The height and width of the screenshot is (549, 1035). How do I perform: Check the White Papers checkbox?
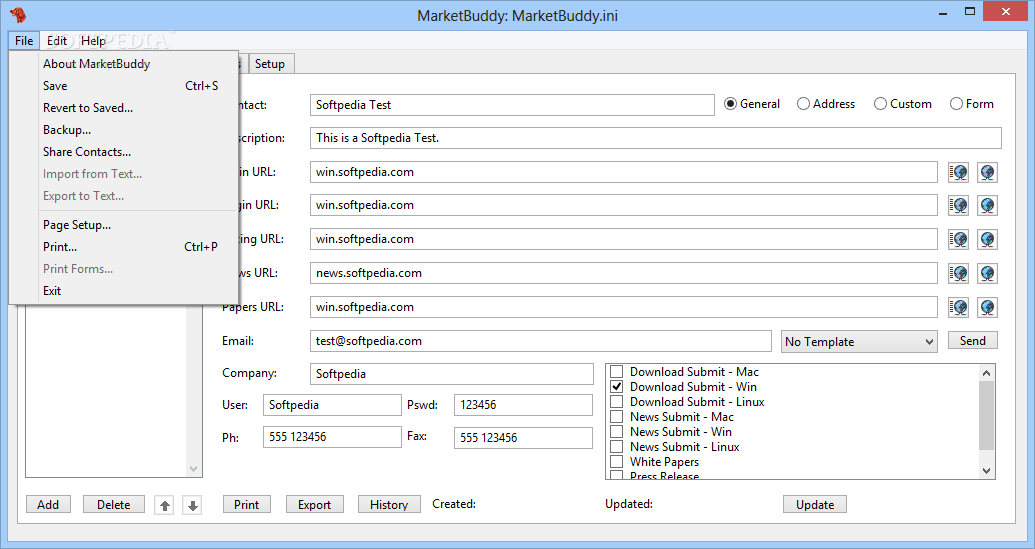pyautogui.click(x=617, y=462)
